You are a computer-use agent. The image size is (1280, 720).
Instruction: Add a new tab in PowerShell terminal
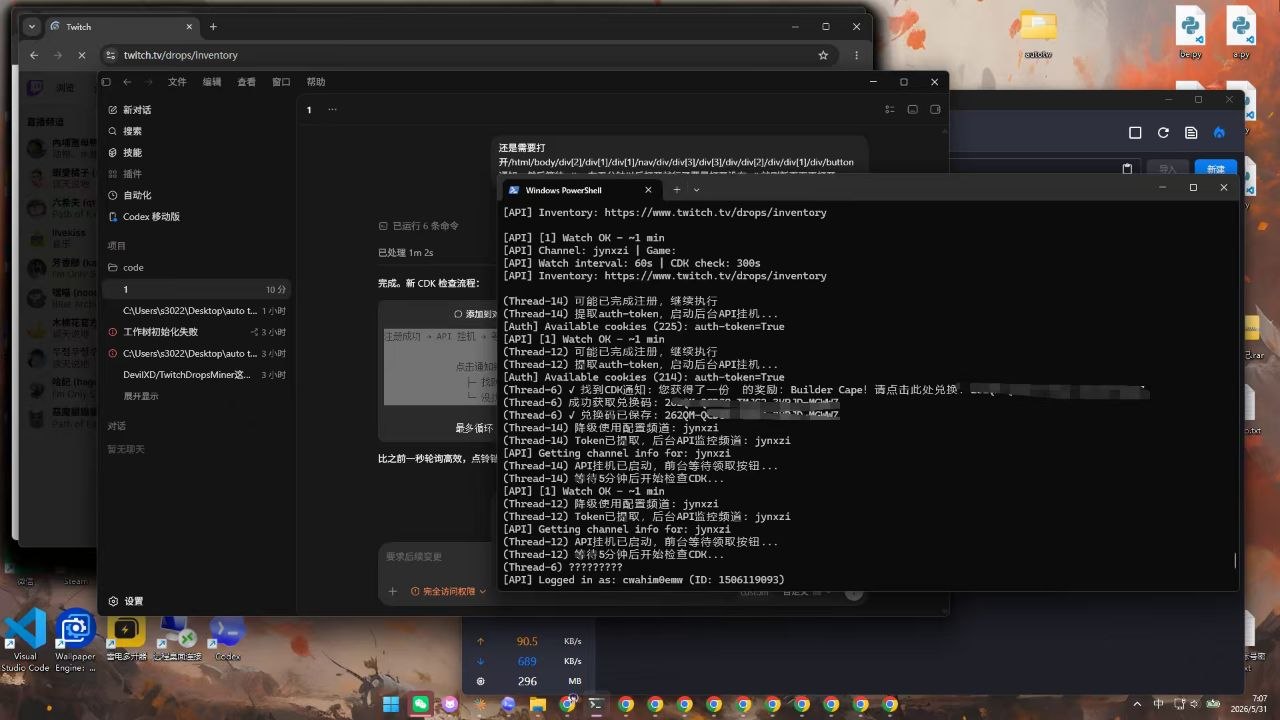[677, 190]
